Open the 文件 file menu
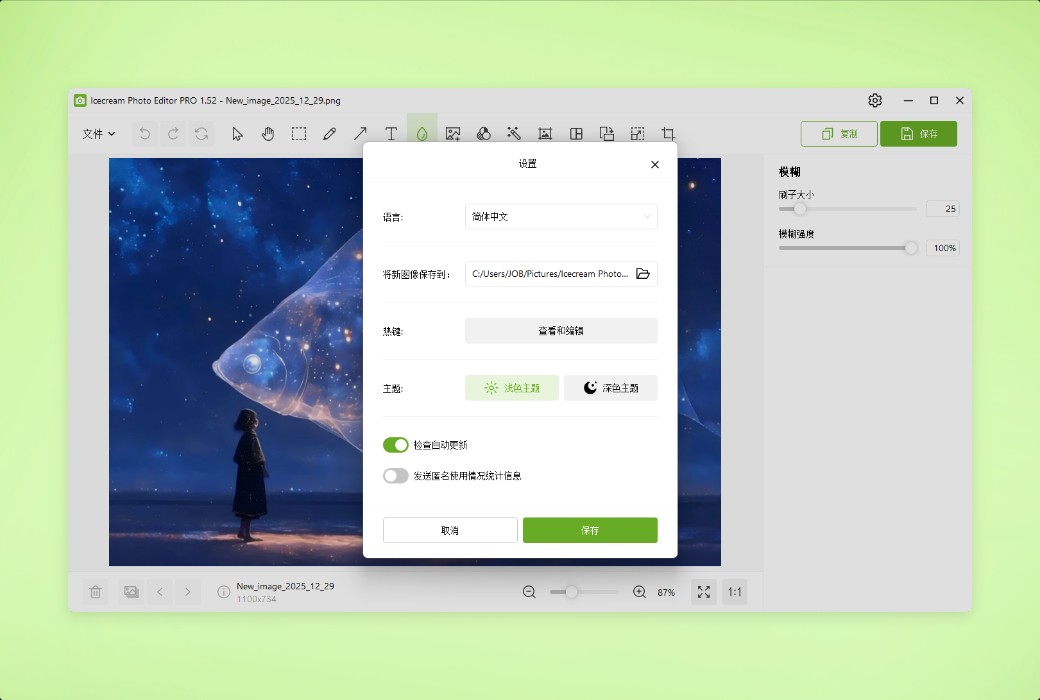Image resolution: width=1040 pixels, height=700 pixels. (x=96, y=133)
